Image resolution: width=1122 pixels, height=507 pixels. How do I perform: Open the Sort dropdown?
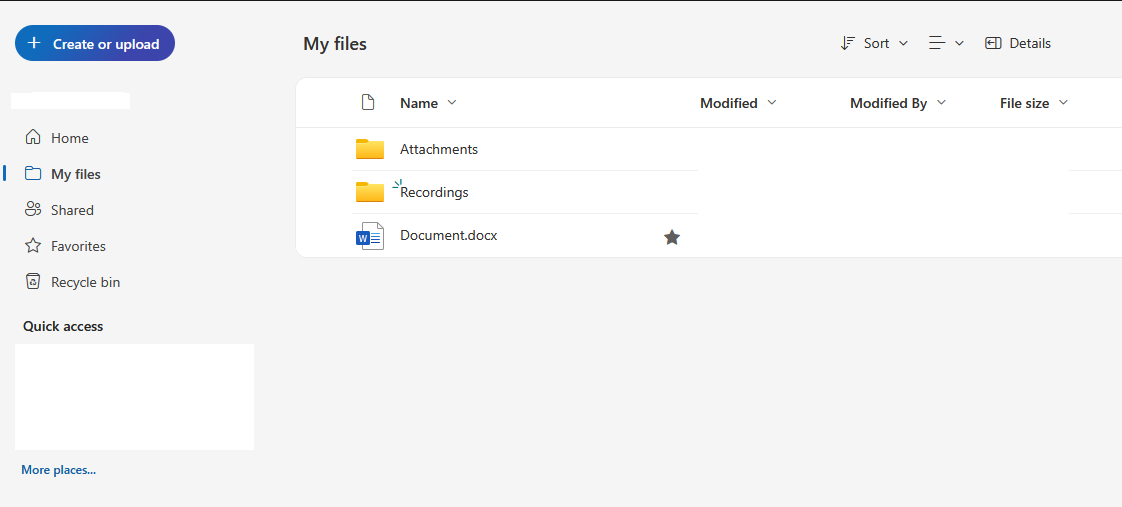[x=874, y=43]
